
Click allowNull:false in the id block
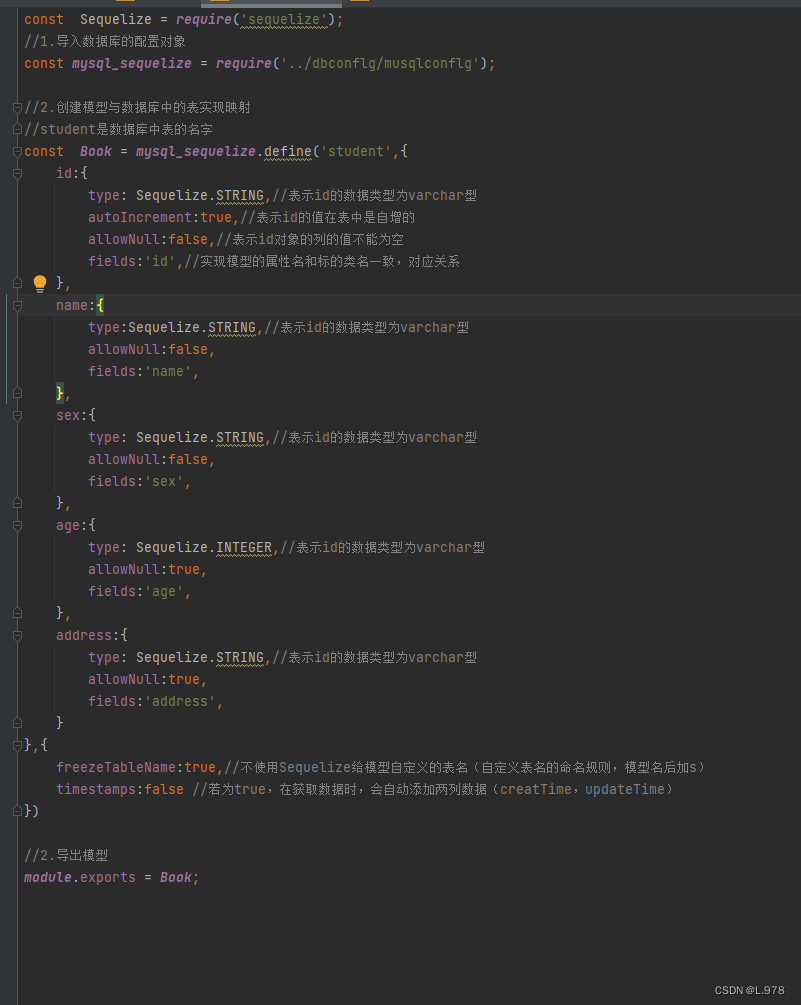pyautogui.click(x=148, y=240)
